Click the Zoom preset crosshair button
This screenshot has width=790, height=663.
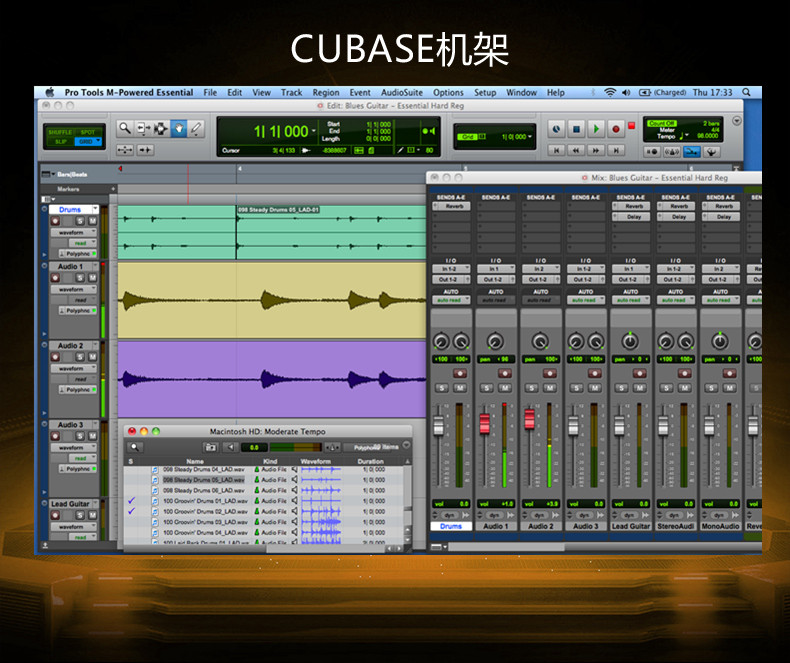[x=124, y=150]
